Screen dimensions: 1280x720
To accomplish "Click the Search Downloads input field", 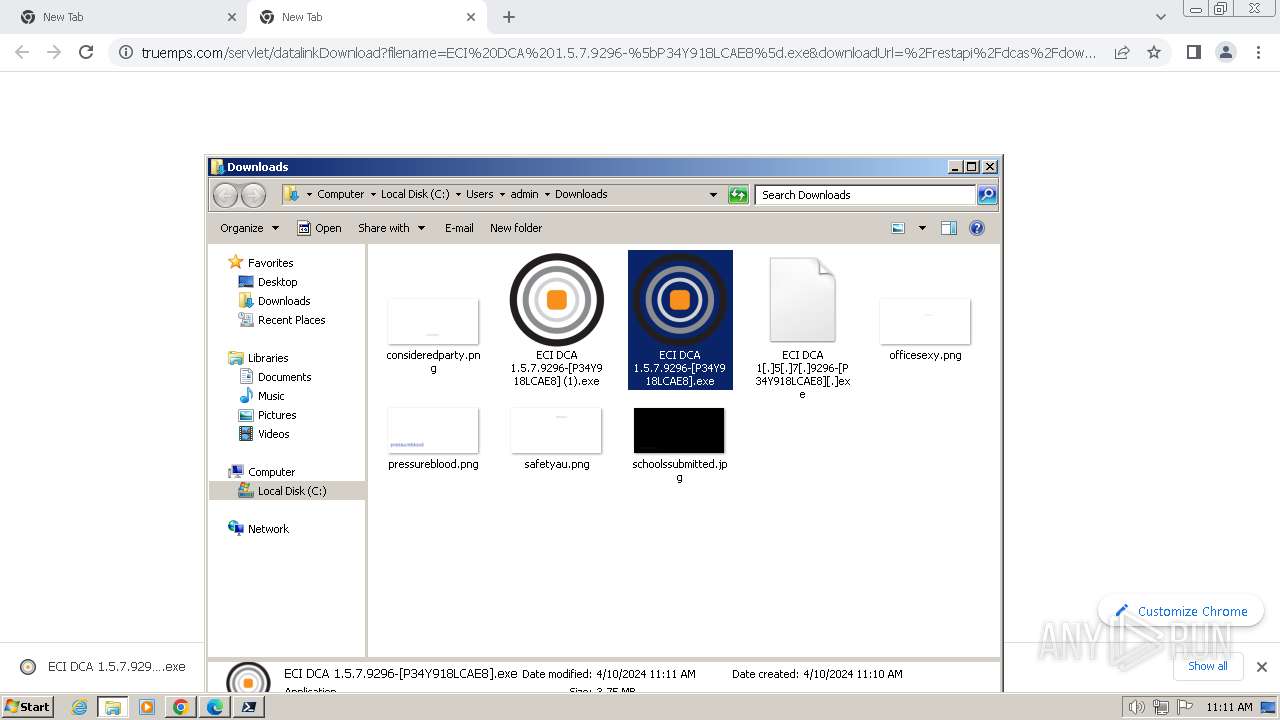I will point(865,195).
